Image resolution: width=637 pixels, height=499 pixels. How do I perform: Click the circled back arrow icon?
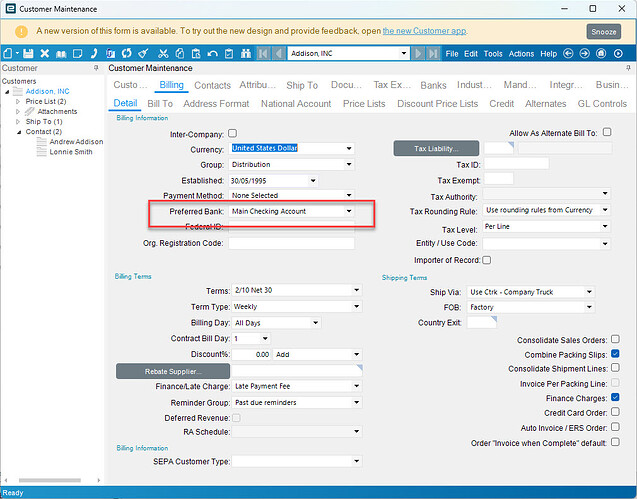568,53
